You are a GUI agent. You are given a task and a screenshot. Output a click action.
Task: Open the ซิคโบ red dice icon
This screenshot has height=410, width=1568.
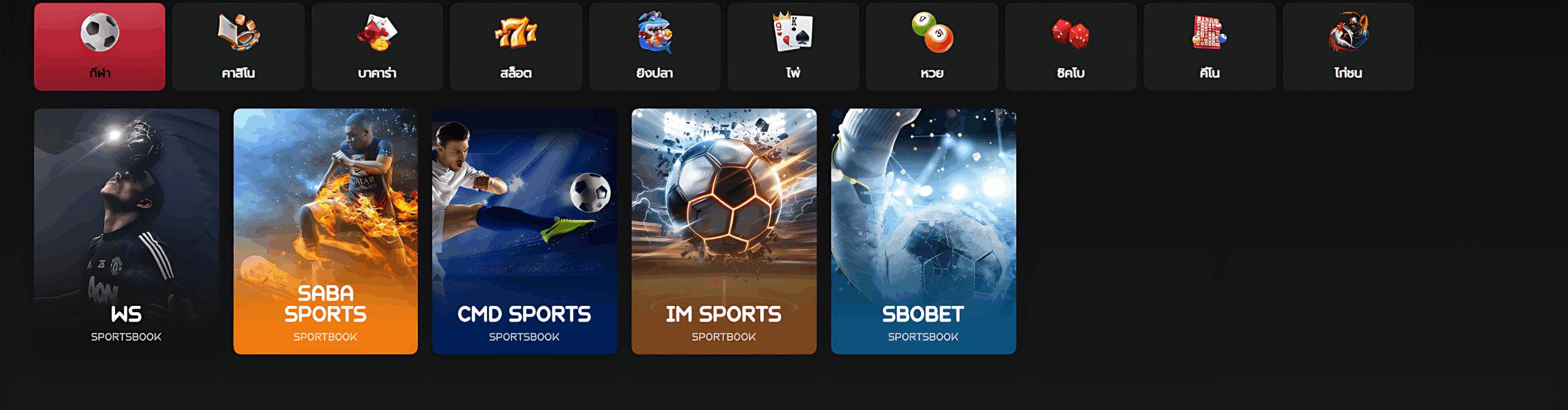click(x=1071, y=33)
